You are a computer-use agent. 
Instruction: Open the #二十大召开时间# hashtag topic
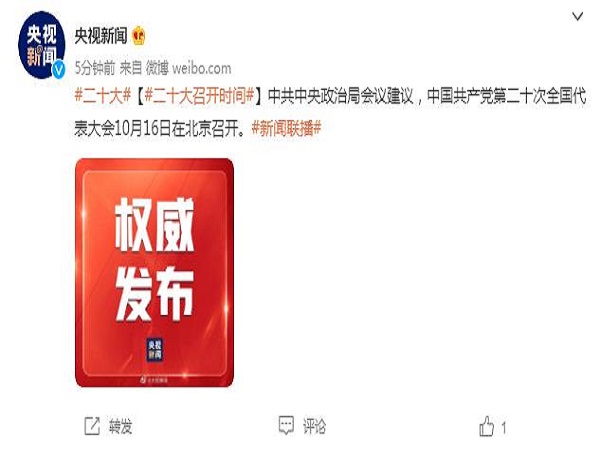tap(199, 96)
